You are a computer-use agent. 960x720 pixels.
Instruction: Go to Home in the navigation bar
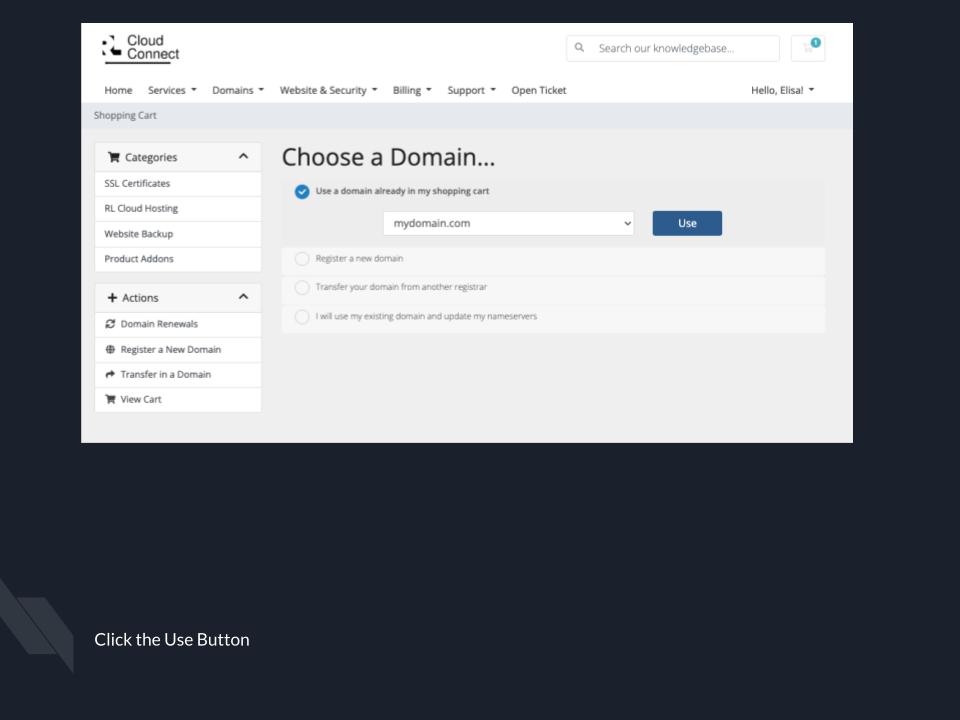[x=118, y=90]
